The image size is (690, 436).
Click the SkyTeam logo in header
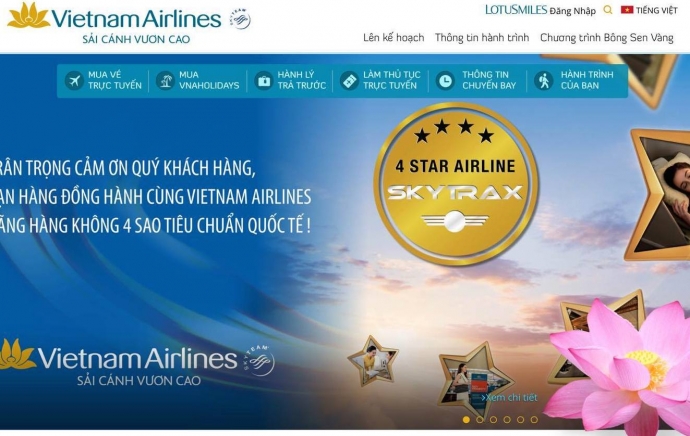(x=240, y=19)
